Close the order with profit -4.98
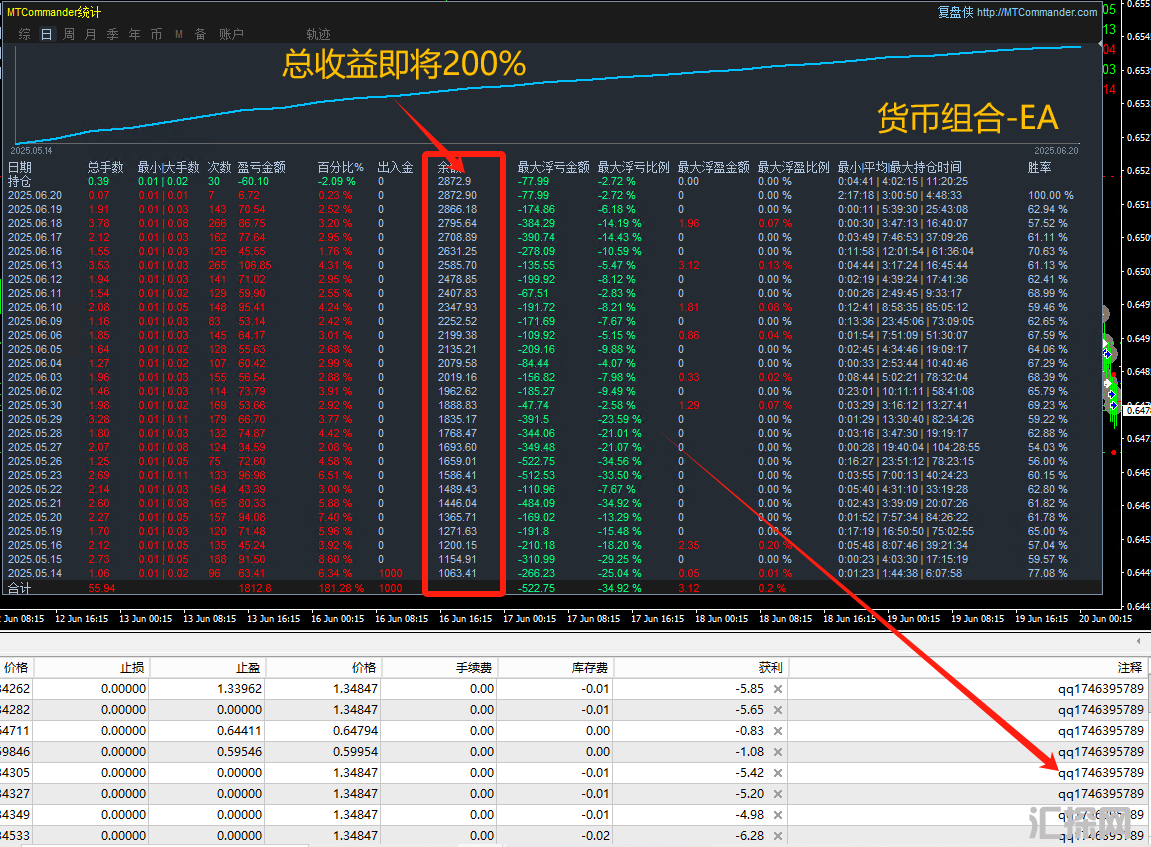Viewport: 1151px width, 847px height. pos(777,815)
